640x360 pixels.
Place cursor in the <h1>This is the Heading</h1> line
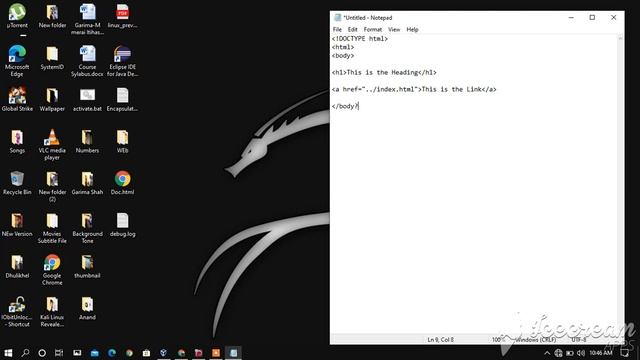point(384,72)
